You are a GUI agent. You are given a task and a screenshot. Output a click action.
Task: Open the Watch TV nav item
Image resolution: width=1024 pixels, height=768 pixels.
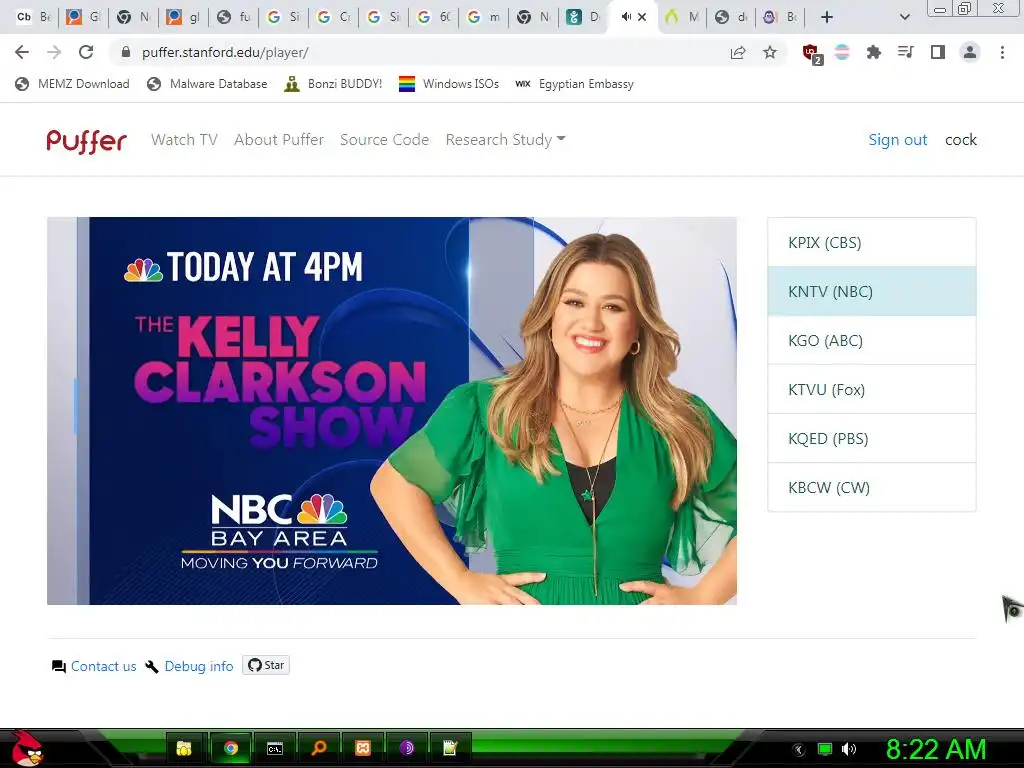pyautogui.click(x=184, y=140)
